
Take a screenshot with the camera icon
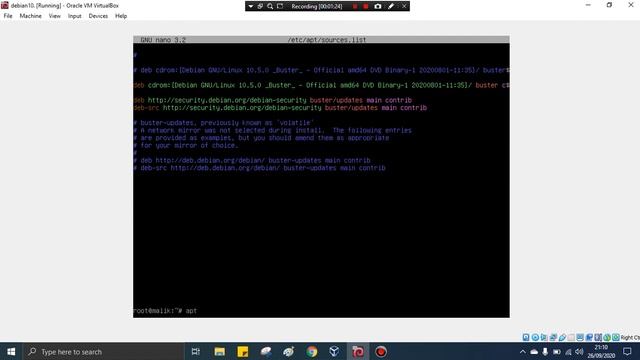pos(378,6)
